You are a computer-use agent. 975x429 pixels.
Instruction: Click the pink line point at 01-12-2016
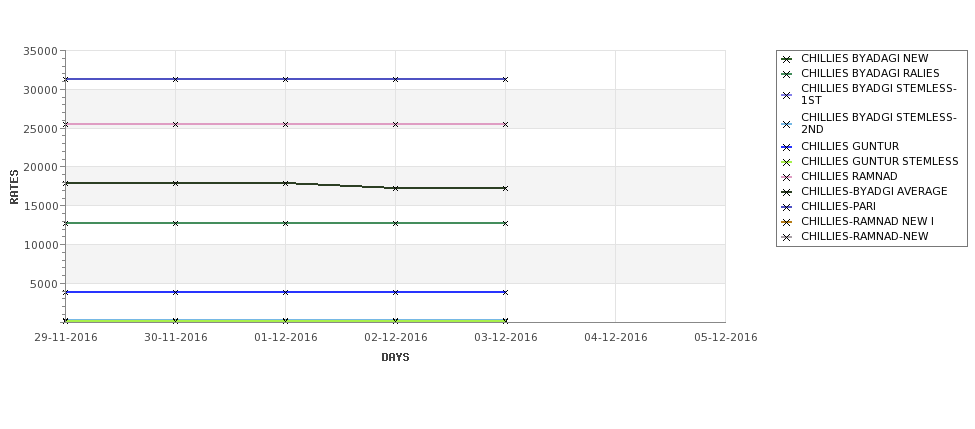pos(285,124)
